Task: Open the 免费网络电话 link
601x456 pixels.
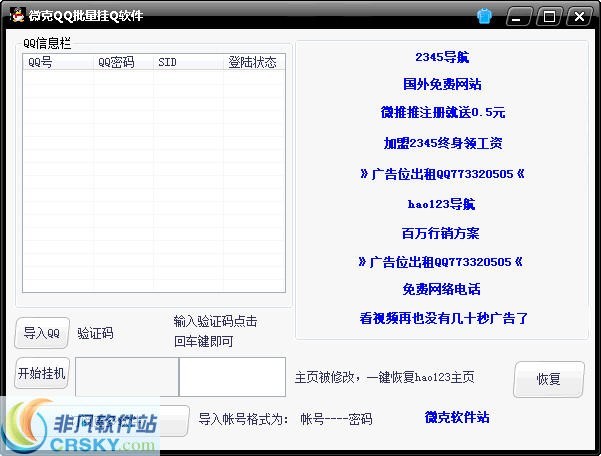Action: pos(441,289)
